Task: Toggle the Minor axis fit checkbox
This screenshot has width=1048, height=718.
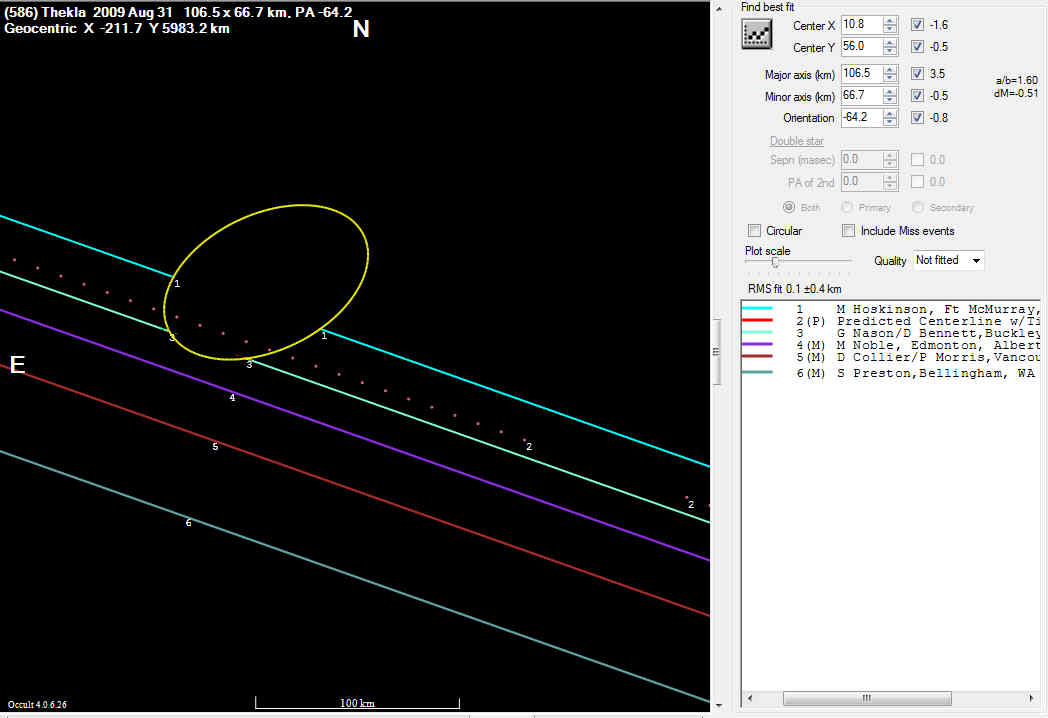Action: (918, 96)
